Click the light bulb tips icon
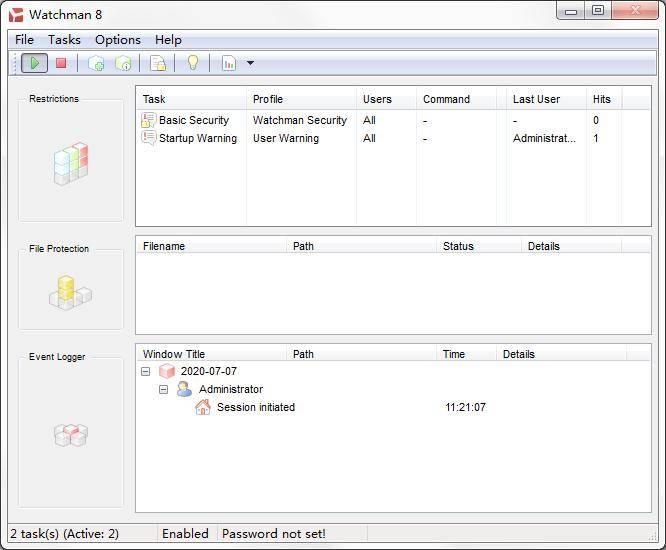This screenshot has height=550, width=666. (193, 63)
